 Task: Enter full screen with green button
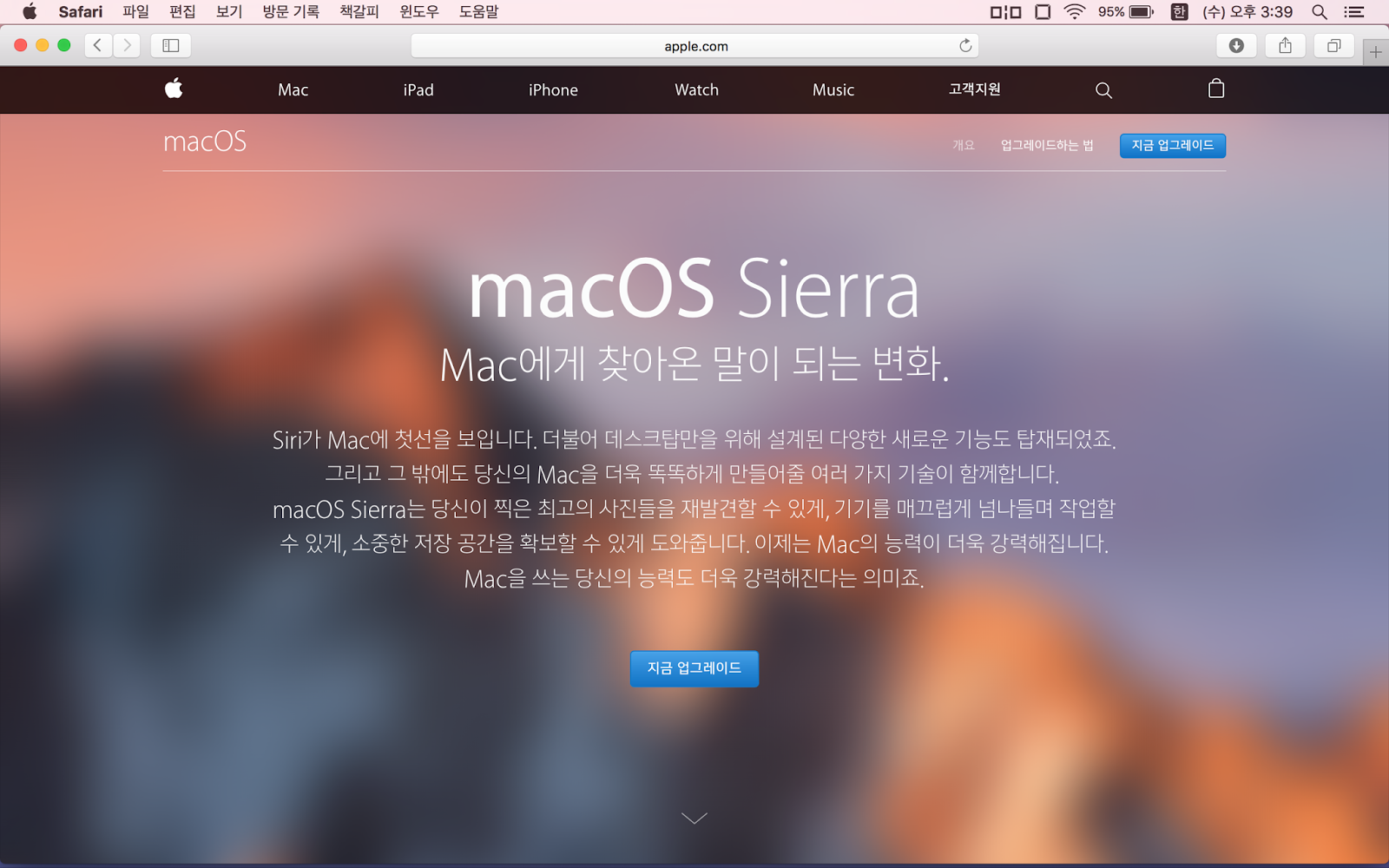(64, 45)
